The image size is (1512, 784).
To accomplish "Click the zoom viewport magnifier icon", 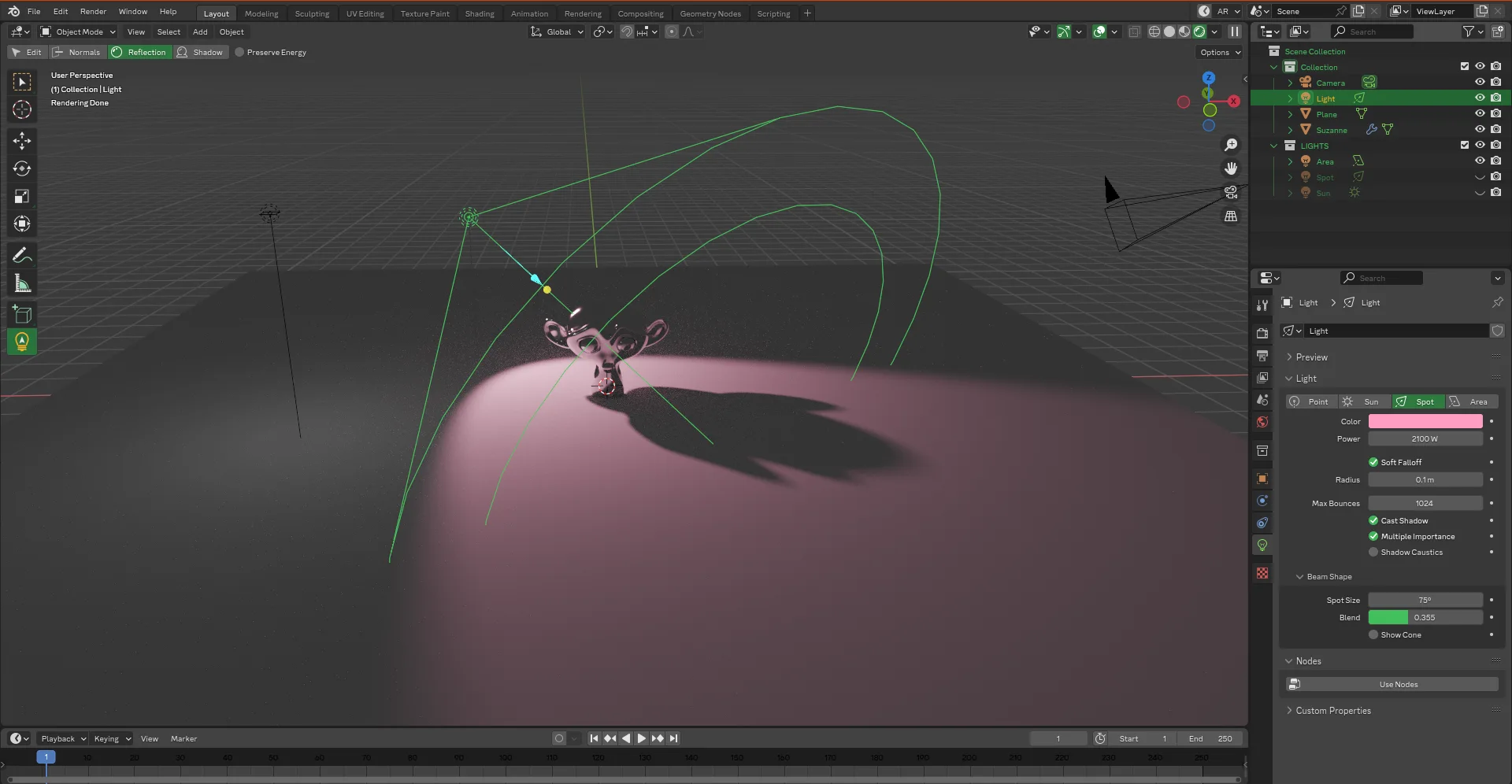I will pos(1231,145).
